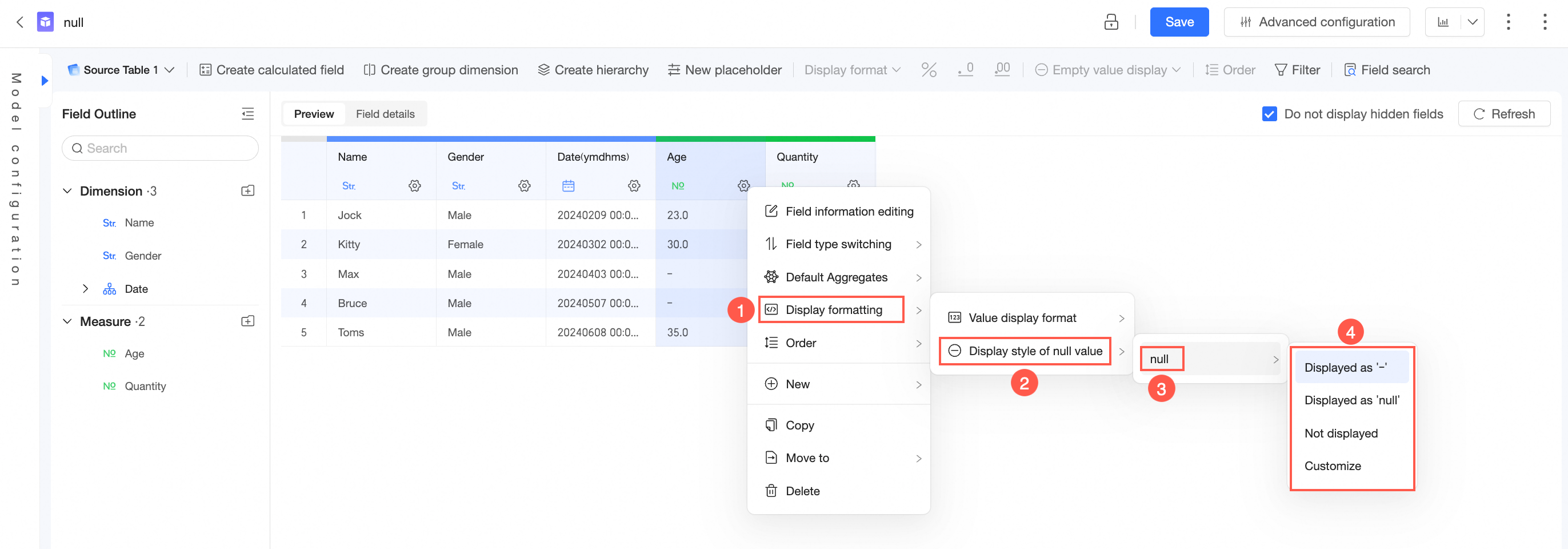Open Order submenu in context menu

838,343
